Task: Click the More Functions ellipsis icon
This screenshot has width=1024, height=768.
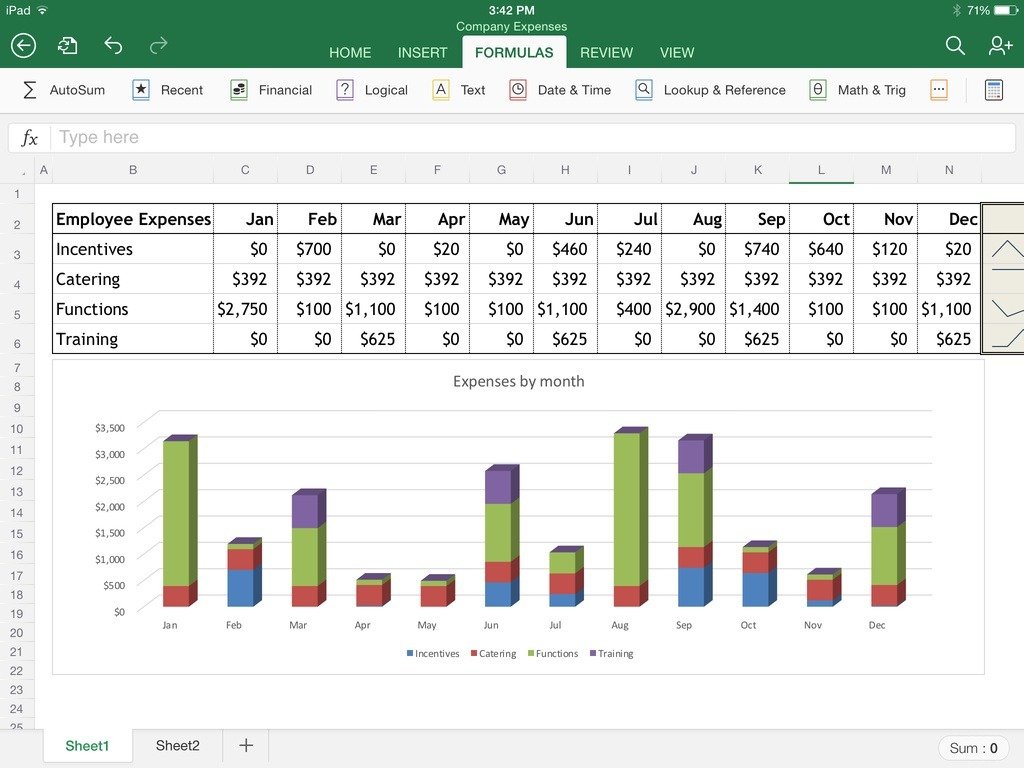Action: [x=938, y=89]
